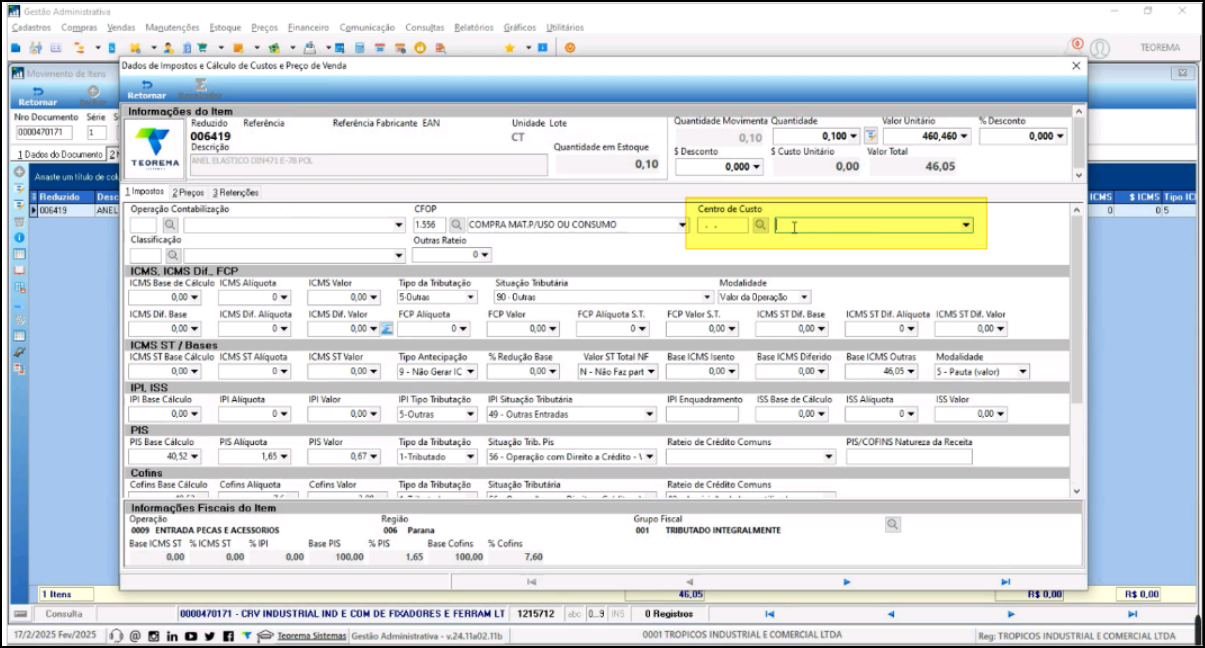Viewport: 1205px width, 648px height.
Task: Click the CFOP code field showing 1.556
Action: [x=429, y=226]
